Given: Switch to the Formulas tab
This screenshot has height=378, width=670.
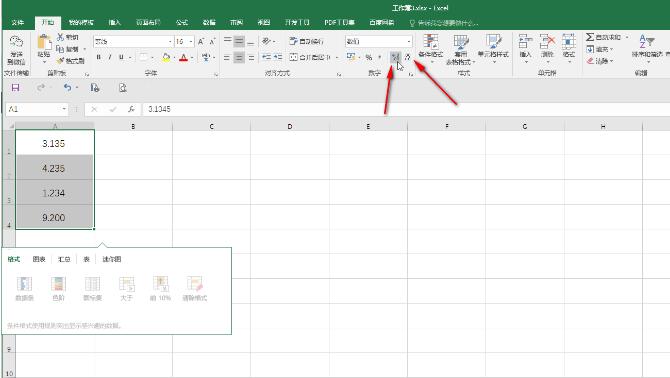Looking at the screenshot, I should (x=182, y=22).
